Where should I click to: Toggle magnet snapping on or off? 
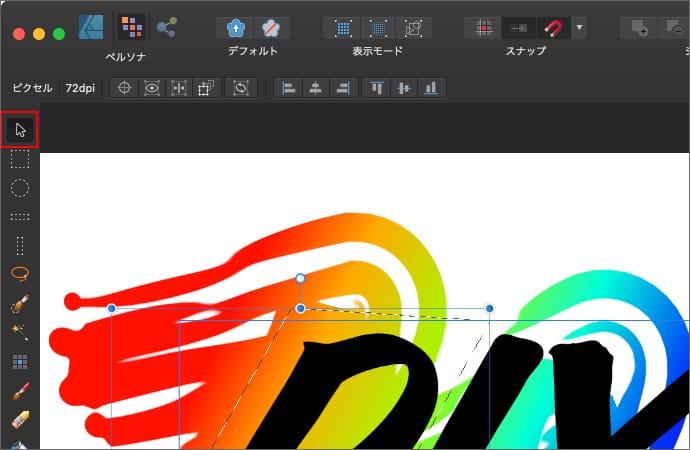pyautogui.click(x=552, y=28)
